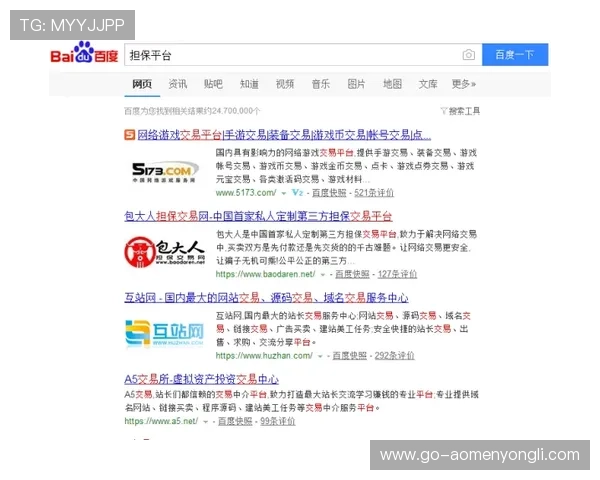This screenshot has width=600, height=480.
Task: Open 127条评价 reviews link
Action: pos(397,274)
